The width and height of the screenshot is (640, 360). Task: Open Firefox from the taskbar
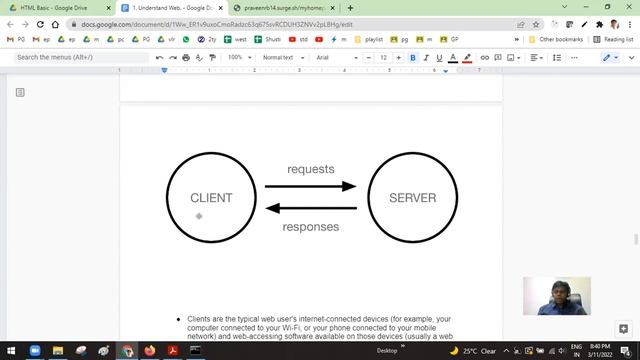point(150,351)
